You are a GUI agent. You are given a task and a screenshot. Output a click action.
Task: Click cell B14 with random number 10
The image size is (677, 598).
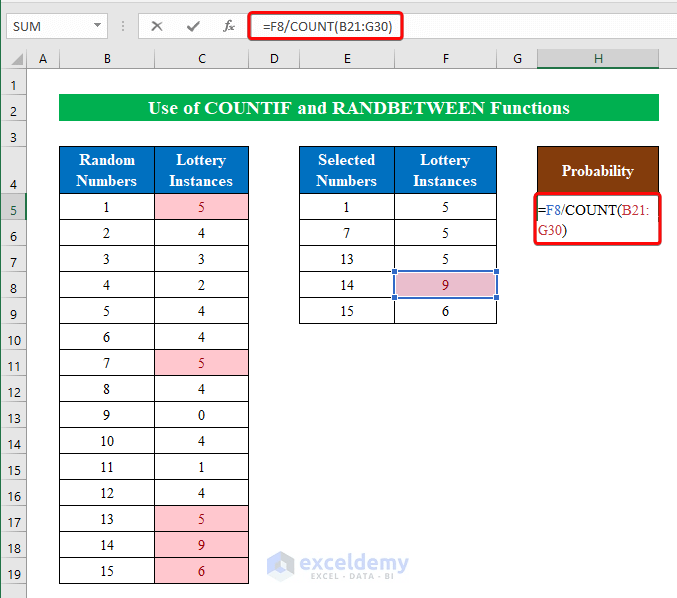(x=107, y=441)
